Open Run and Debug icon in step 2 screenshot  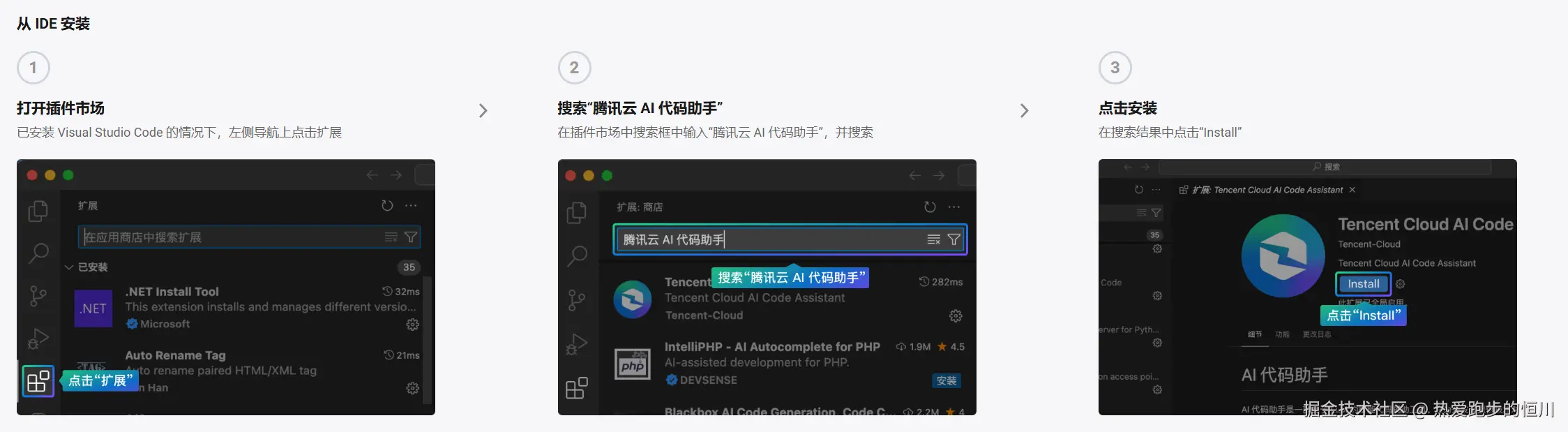(x=577, y=344)
